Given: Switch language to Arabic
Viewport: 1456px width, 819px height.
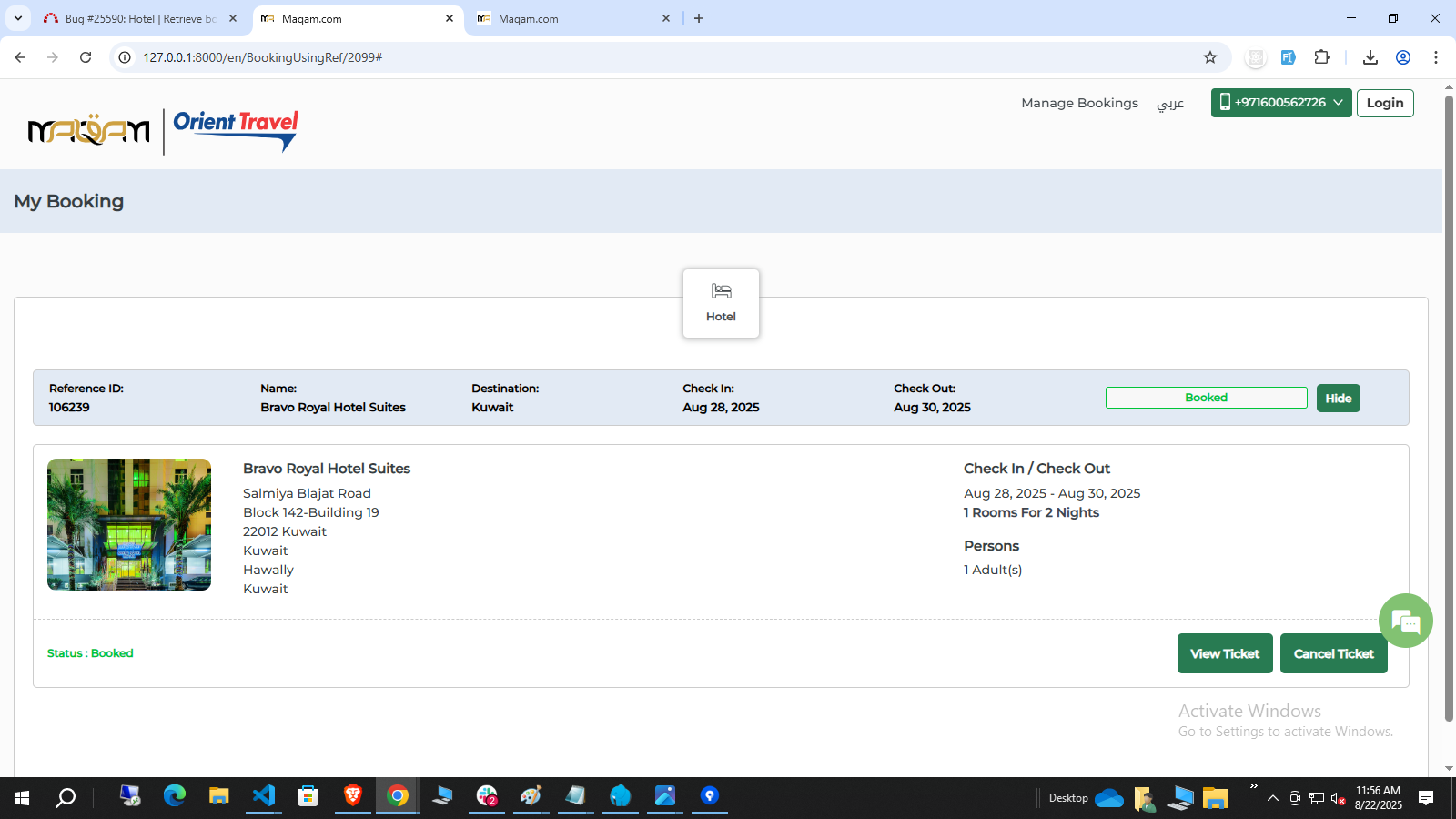Looking at the screenshot, I should coord(1169,104).
